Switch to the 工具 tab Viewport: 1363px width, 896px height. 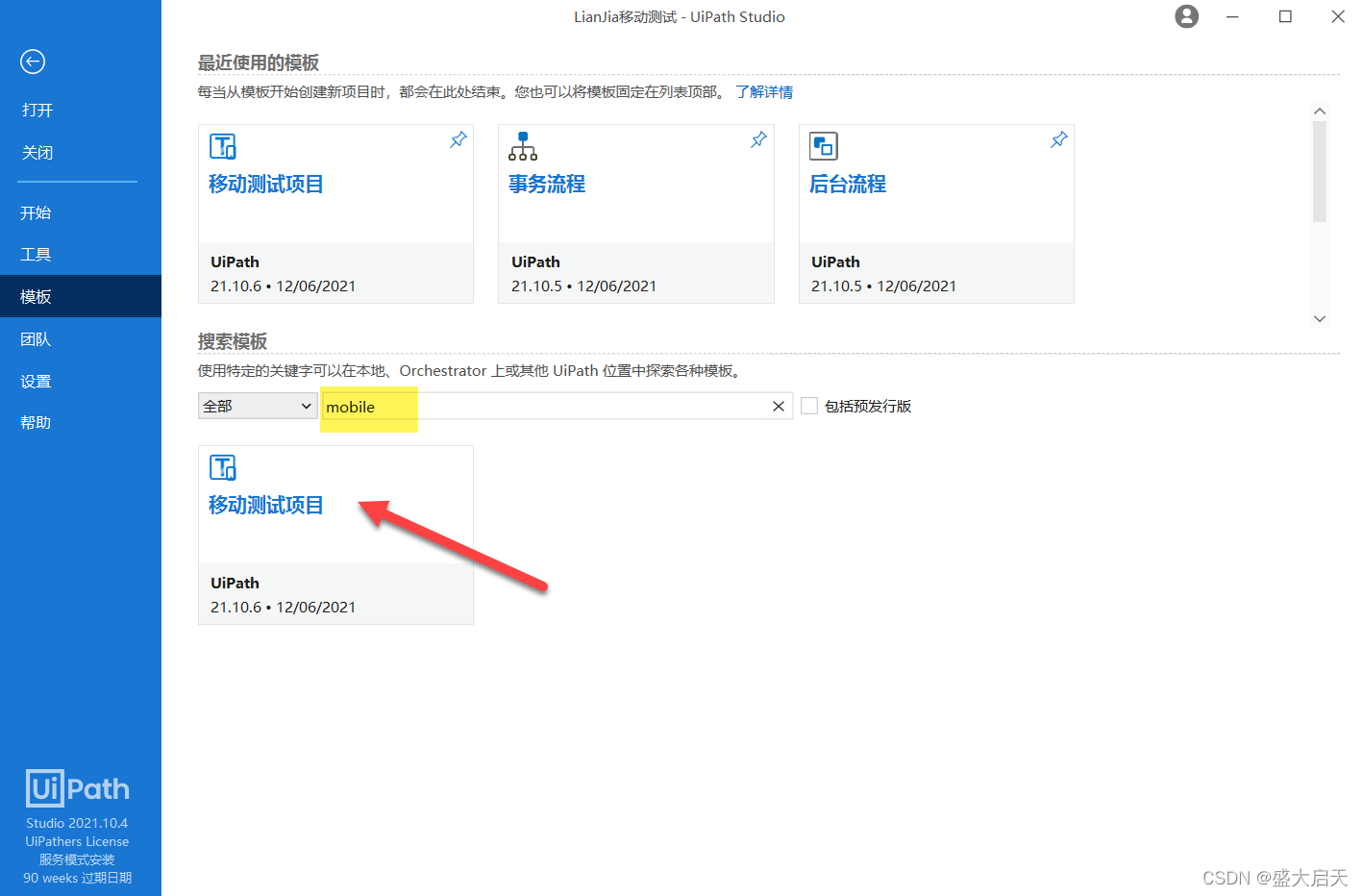coord(36,254)
